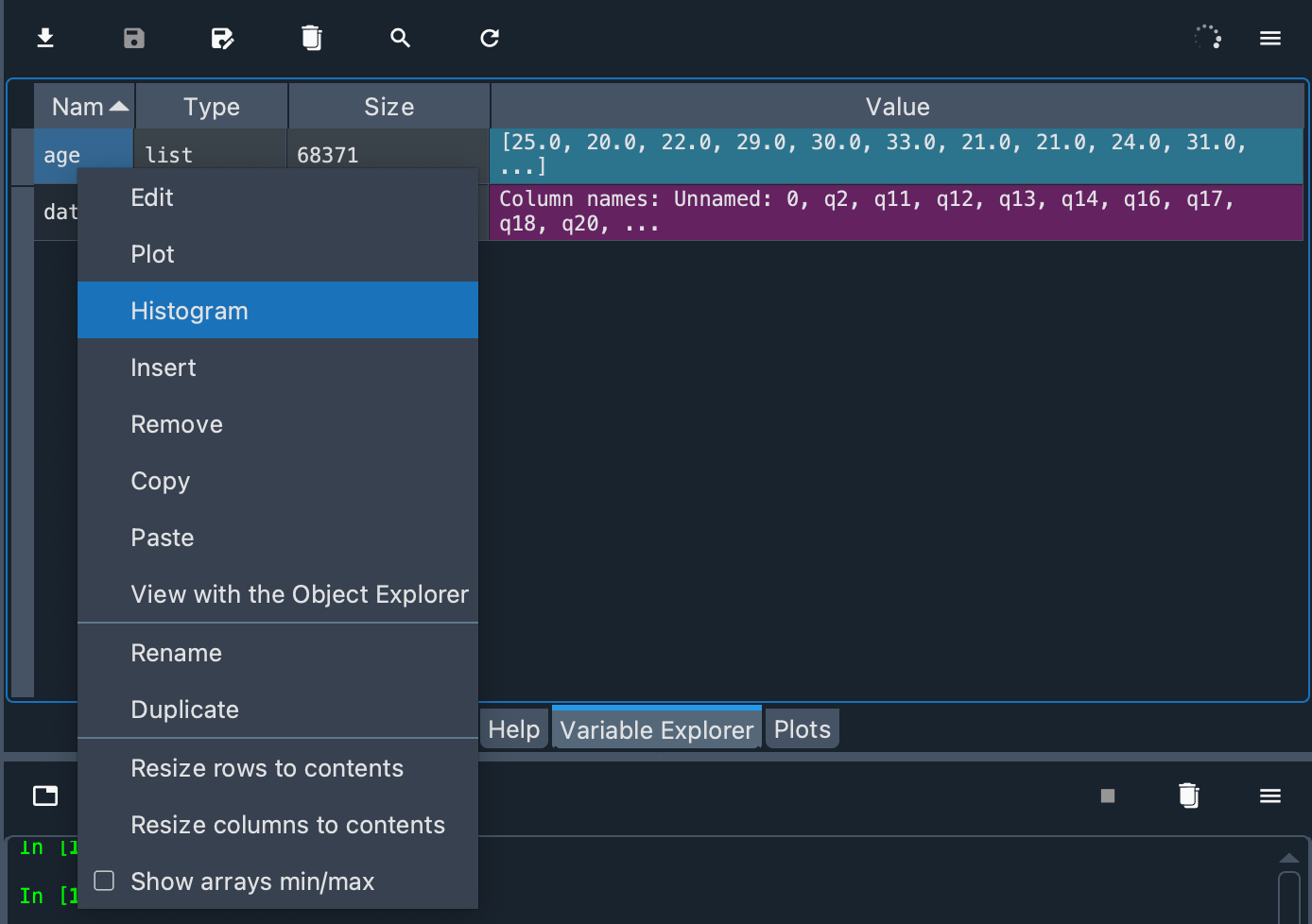
Task: Click the DataFrame value showing column names
Action: (896, 212)
